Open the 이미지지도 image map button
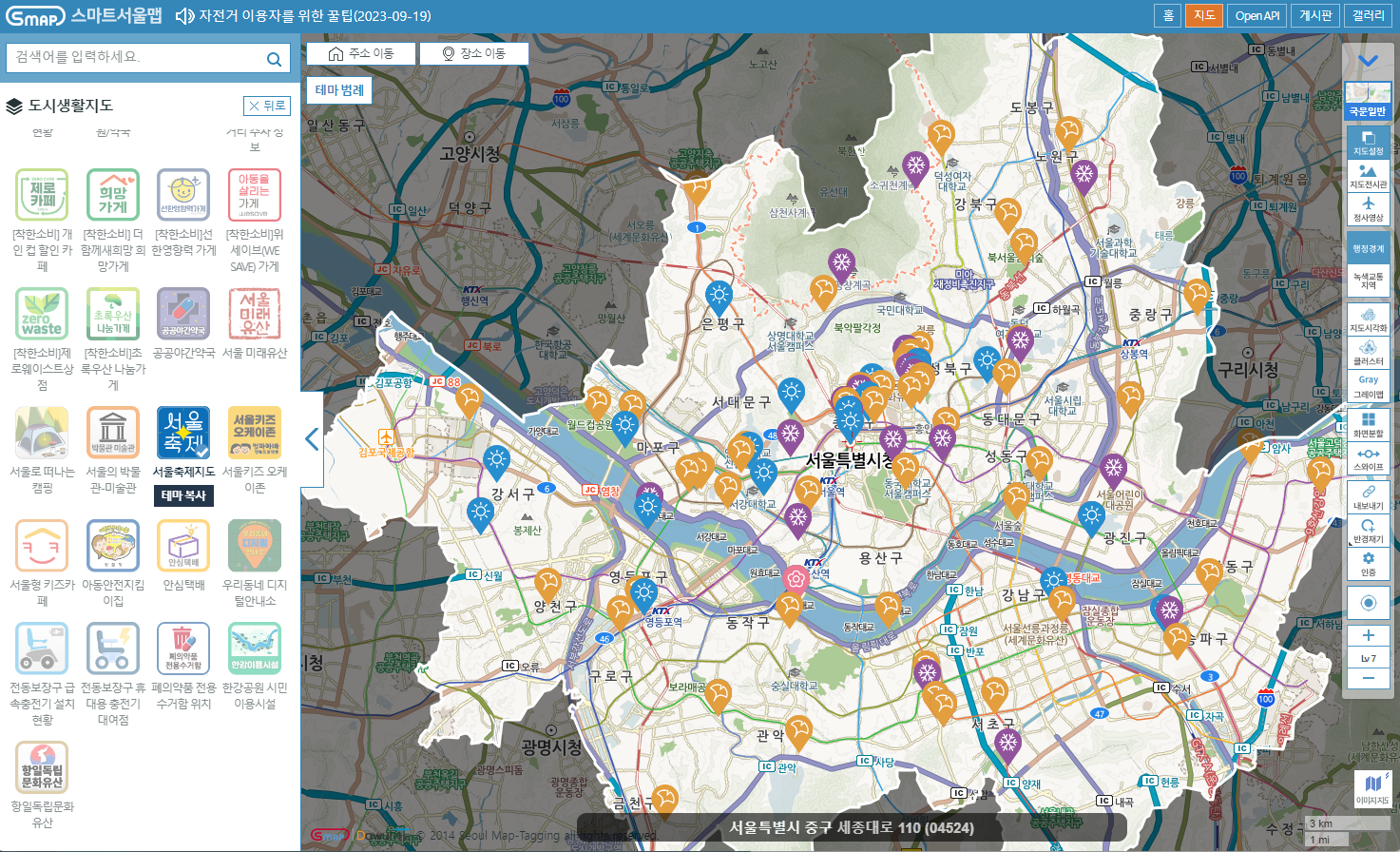The height and width of the screenshot is (852, 1400). coord(1372,789)
